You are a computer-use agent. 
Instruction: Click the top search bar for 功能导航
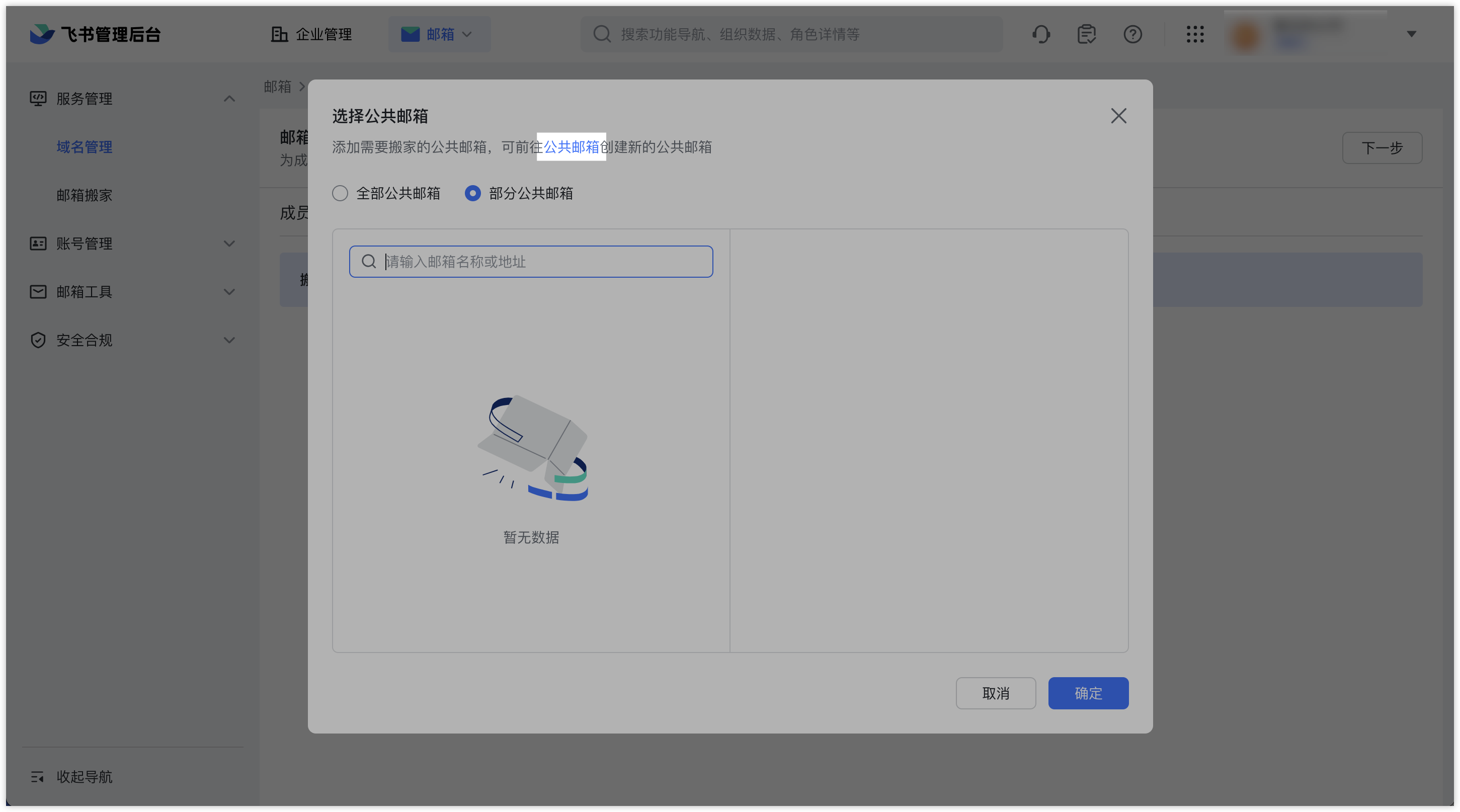tap(791, 34)
